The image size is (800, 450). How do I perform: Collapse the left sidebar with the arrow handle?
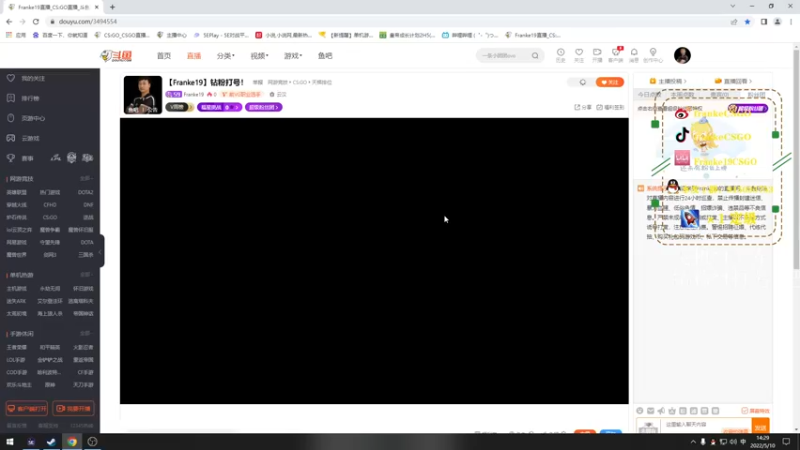pos(101,251)
